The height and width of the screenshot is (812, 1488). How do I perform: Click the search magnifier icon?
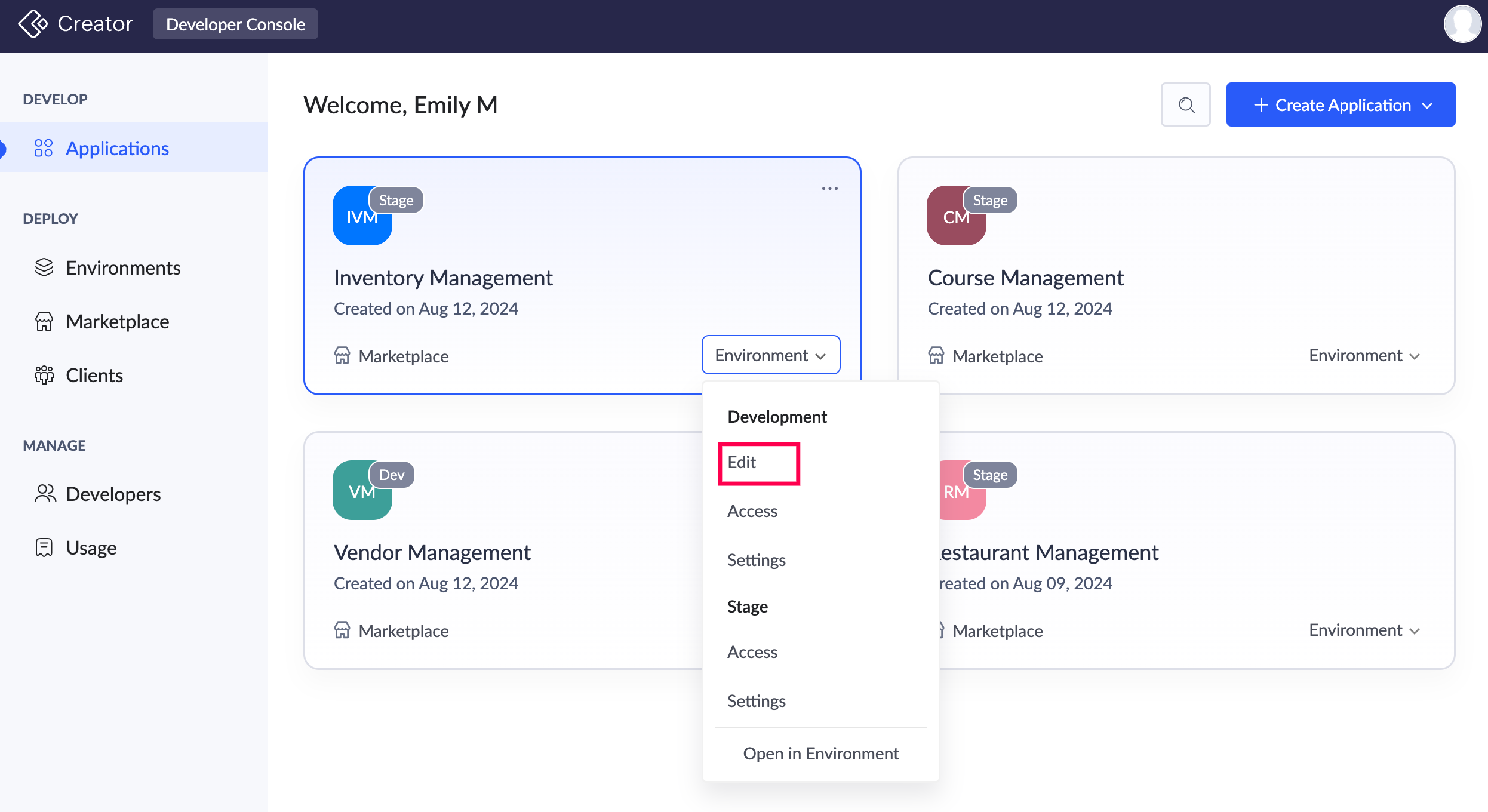(x=1186, y=105)
